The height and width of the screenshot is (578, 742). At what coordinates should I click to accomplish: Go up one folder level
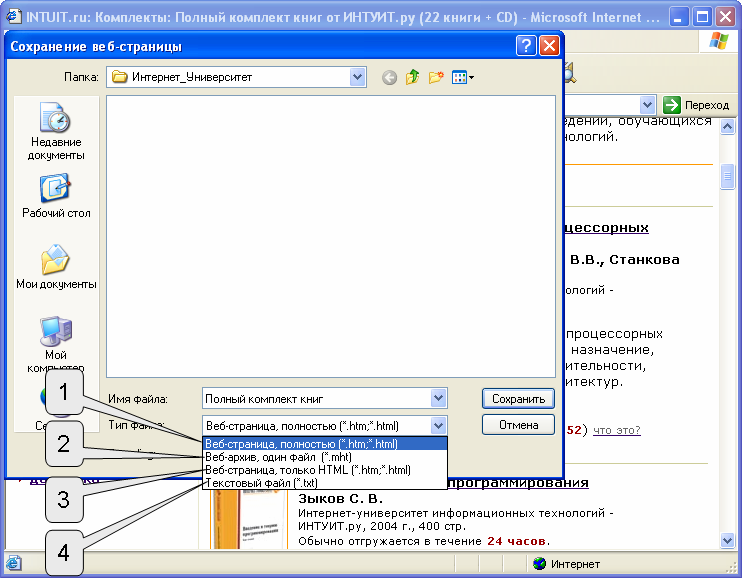(413, 77)
